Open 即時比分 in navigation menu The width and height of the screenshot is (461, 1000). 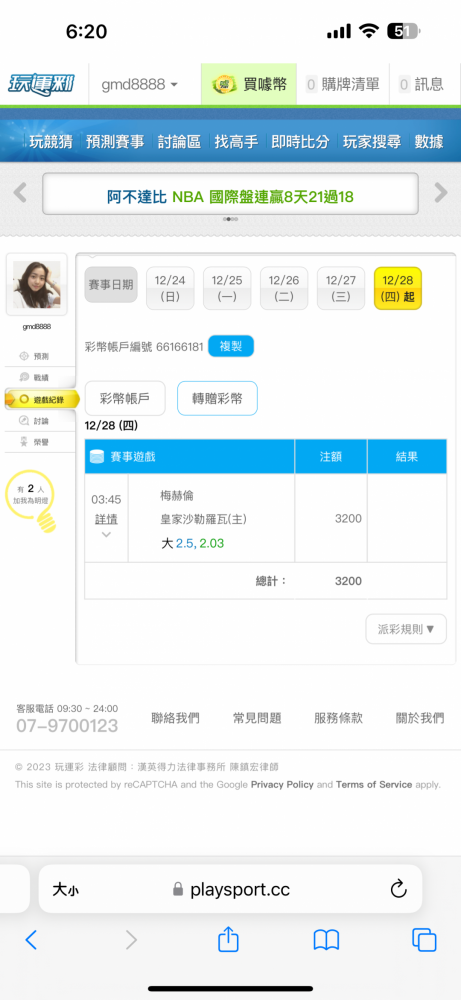[x=300, y=142]
